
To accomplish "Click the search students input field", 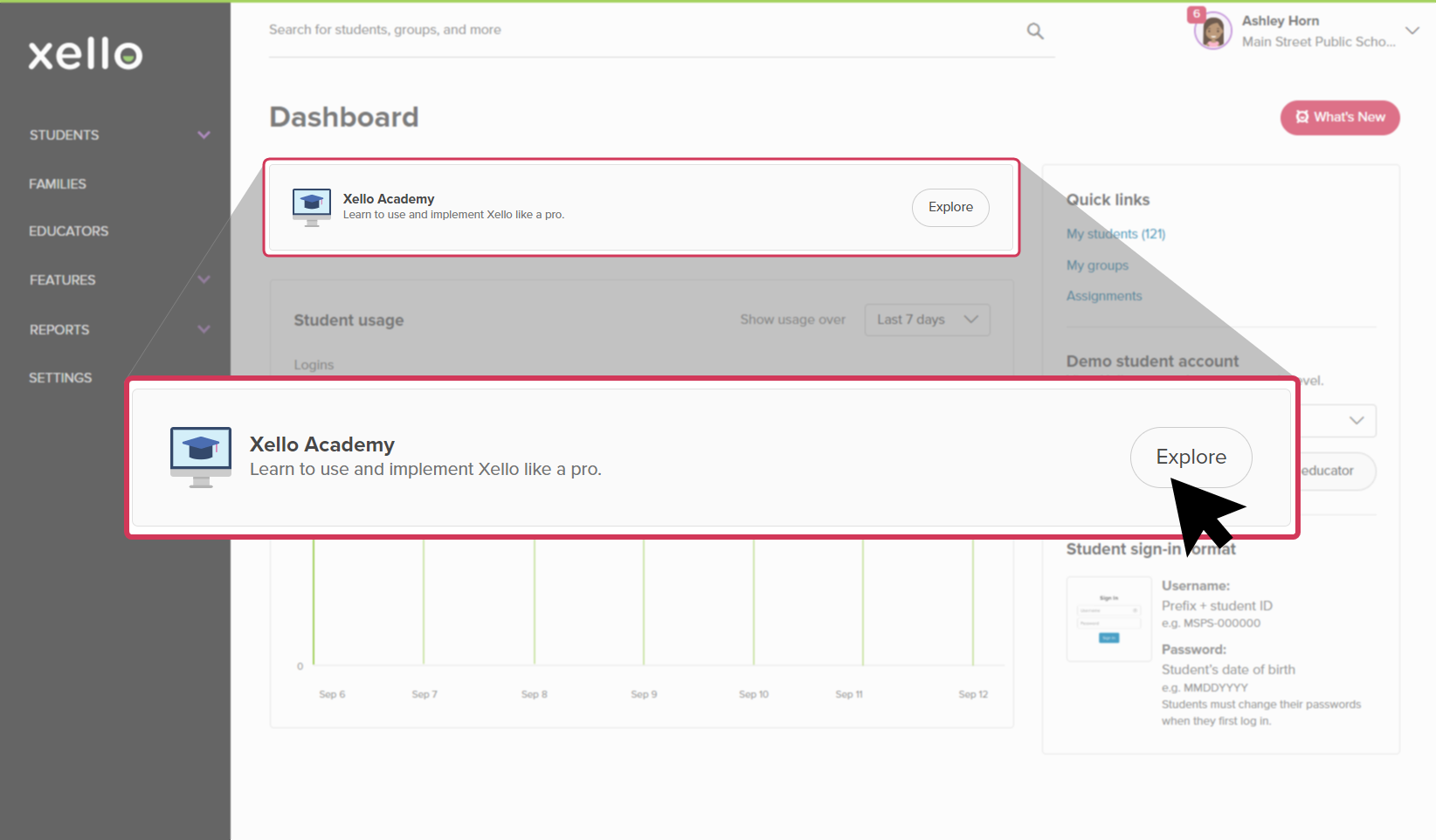I will point(524,29).
